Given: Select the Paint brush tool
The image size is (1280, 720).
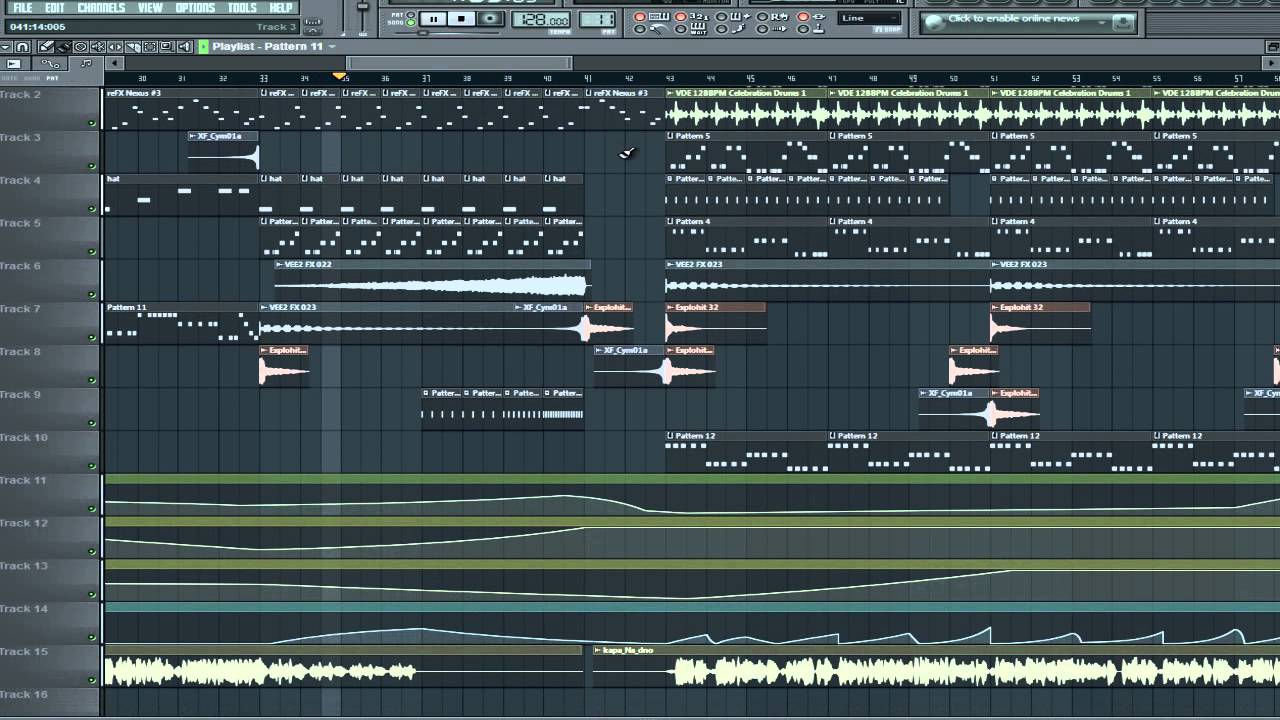Looking at the screenshot, I should coord(63,47).
